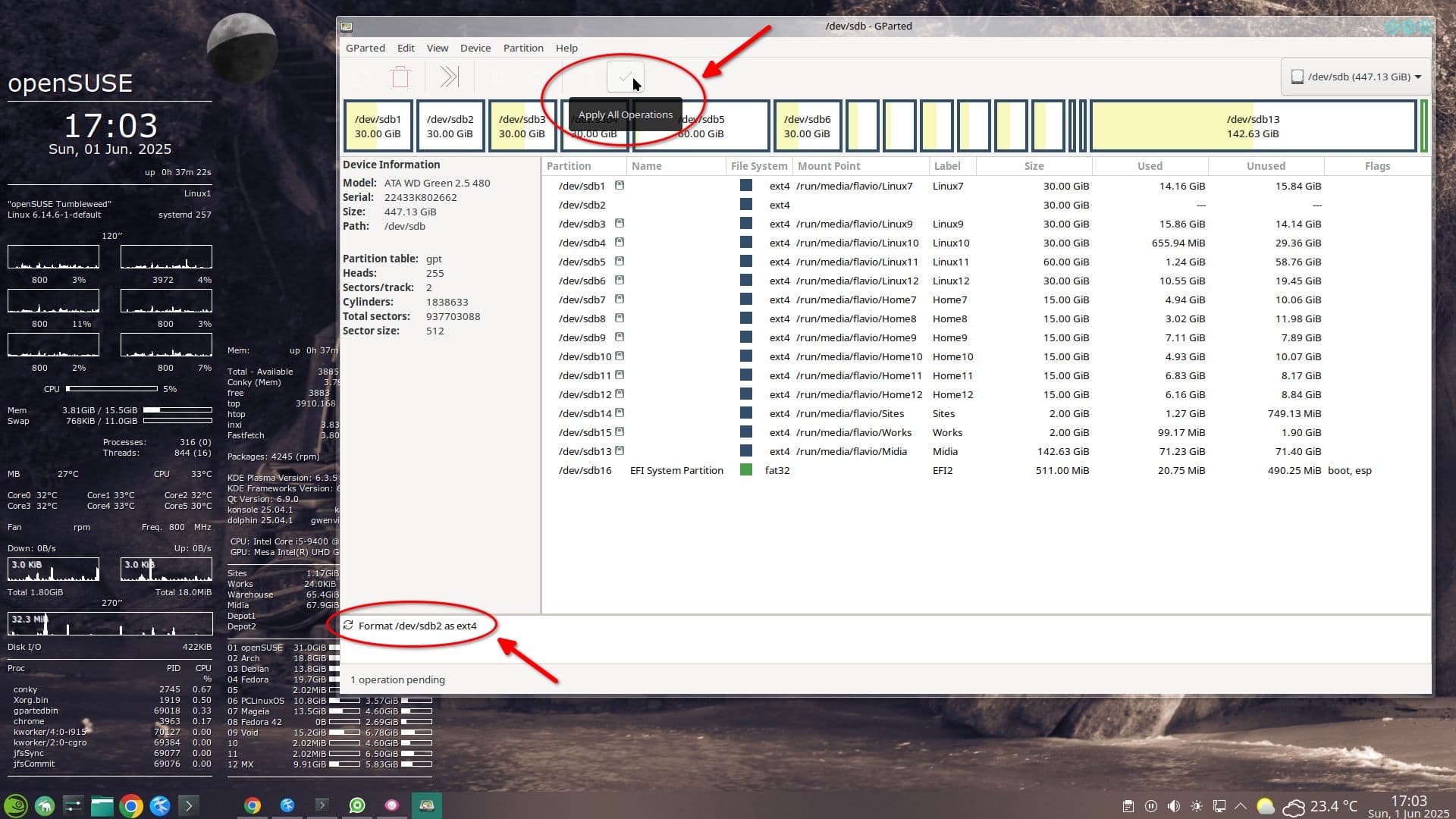
Task: Click the red Delete partition trash icon
Action: click(x=400, y=77)
